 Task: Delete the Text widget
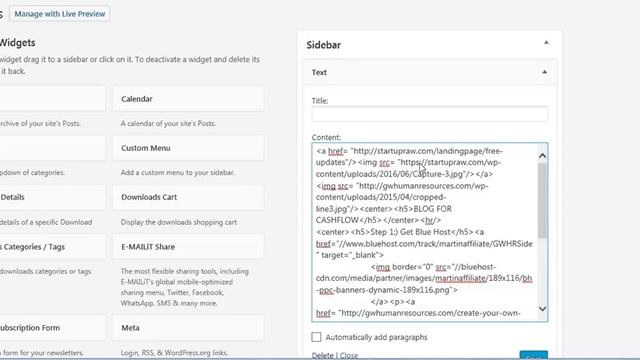point(322,356)
